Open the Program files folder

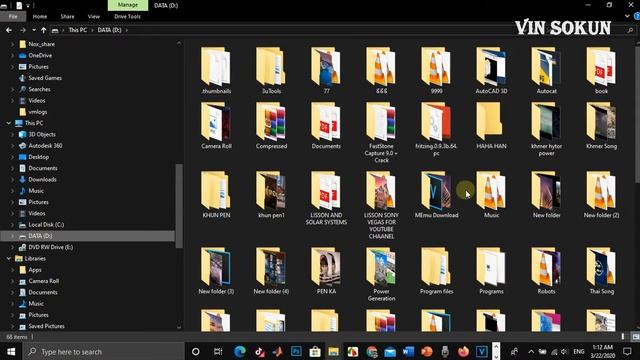pyautogui.click(x=436, y=271)
